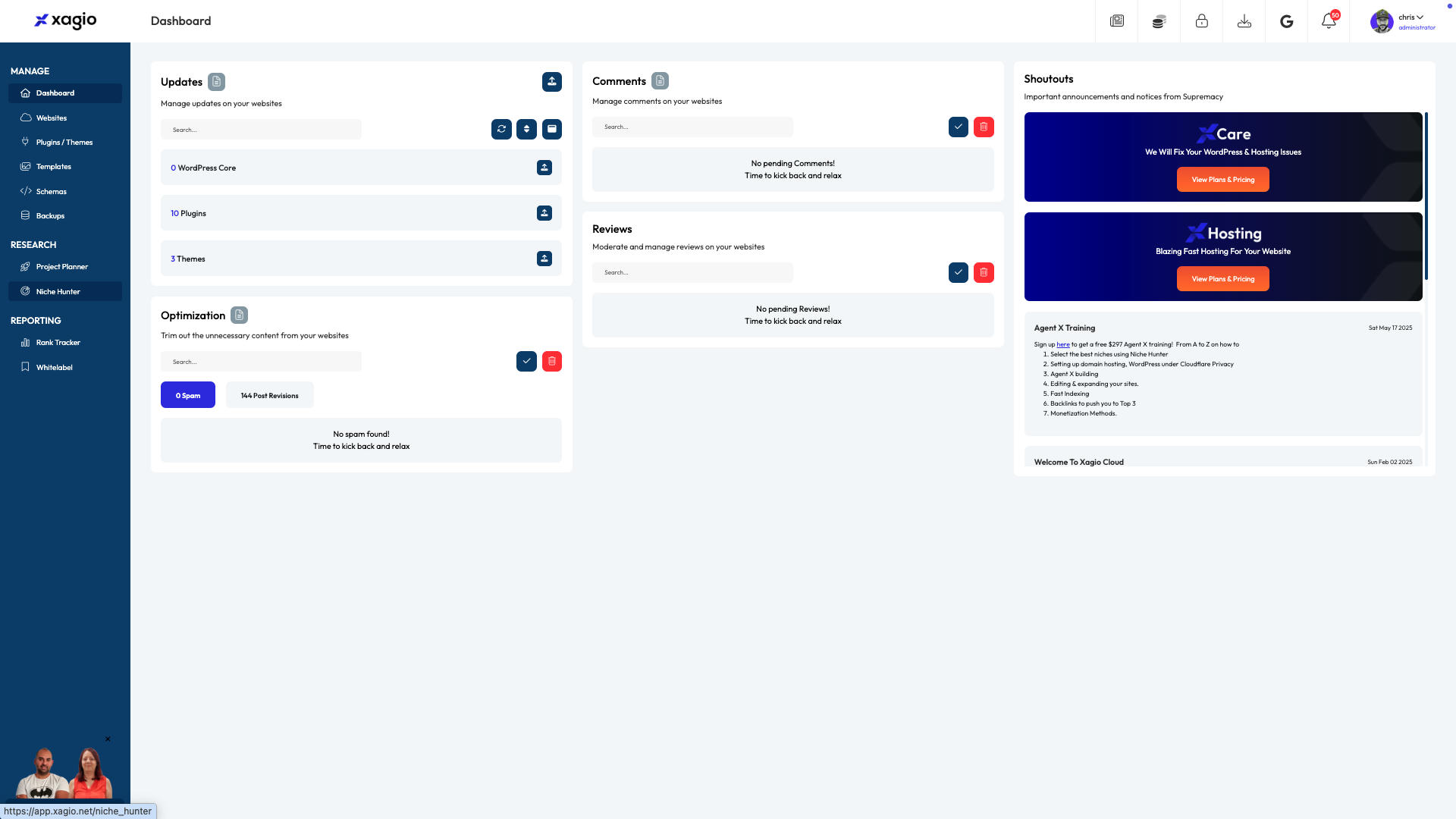This screenshot has height=819, width=1456.
Task: Open Updates documentation icon
Action: [x=216, y=82]
